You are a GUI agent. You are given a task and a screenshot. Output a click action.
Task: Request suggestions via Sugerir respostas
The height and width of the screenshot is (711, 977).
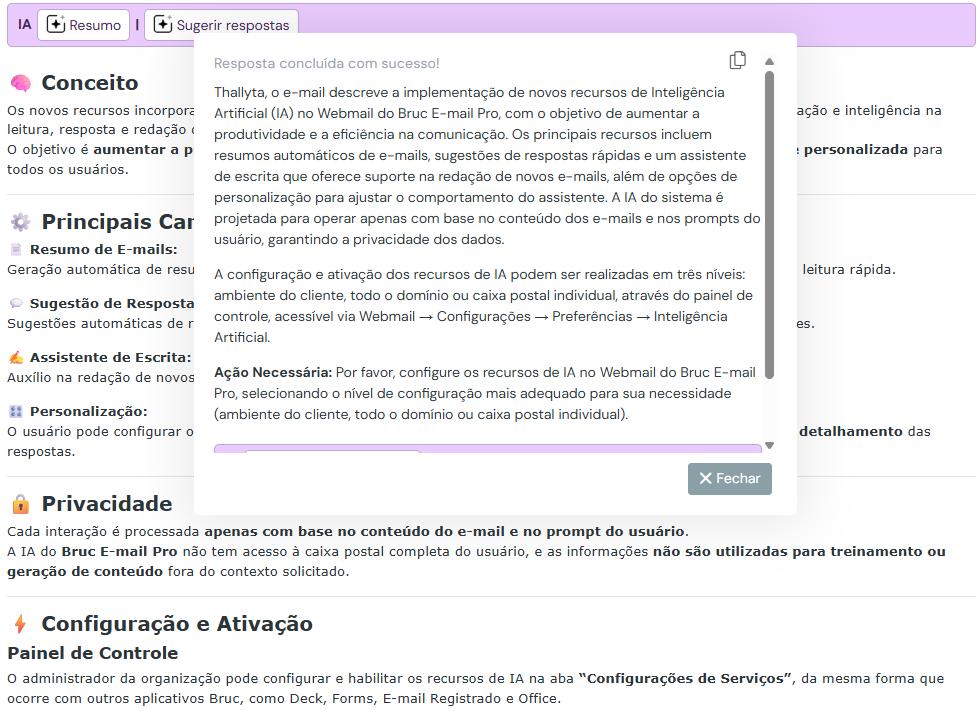coord(220,25)
